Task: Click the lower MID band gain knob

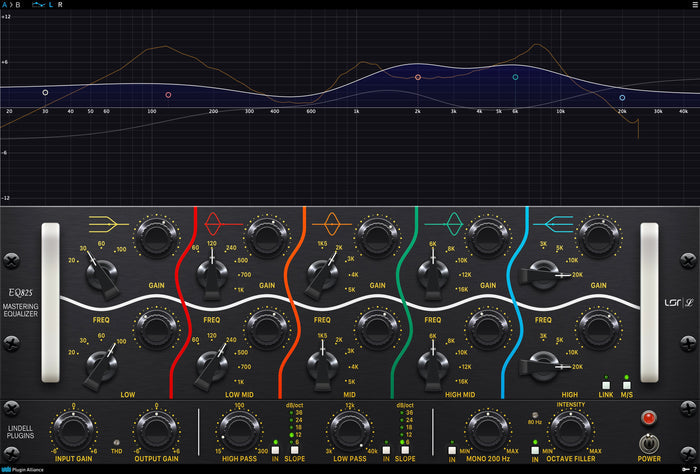Action: 377,329
